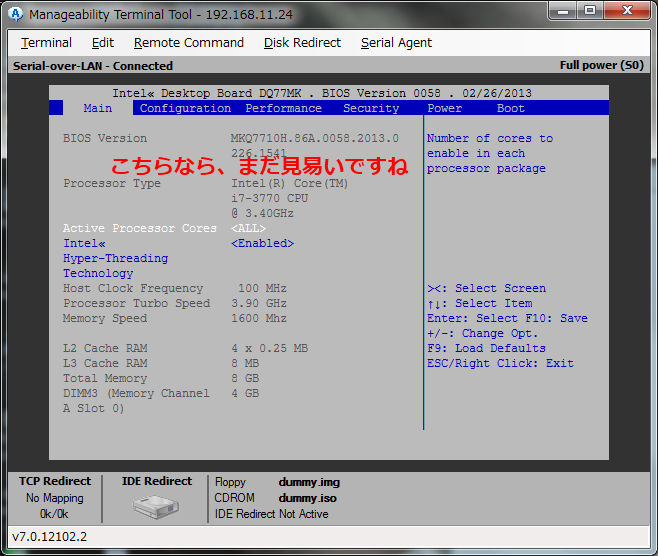This screenshot has width=658, height=556.
Task: Open the Remote Command menu
Action: pos(189,43)
